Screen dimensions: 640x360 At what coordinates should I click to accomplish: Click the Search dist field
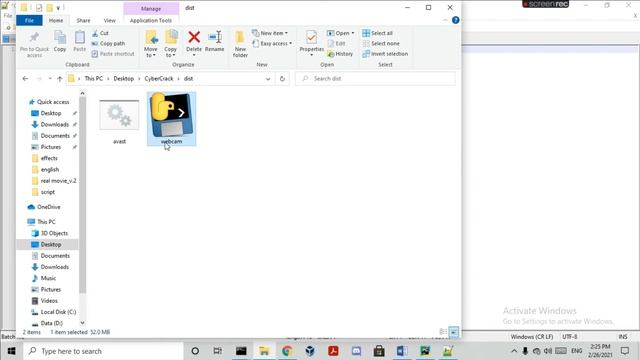375,78
